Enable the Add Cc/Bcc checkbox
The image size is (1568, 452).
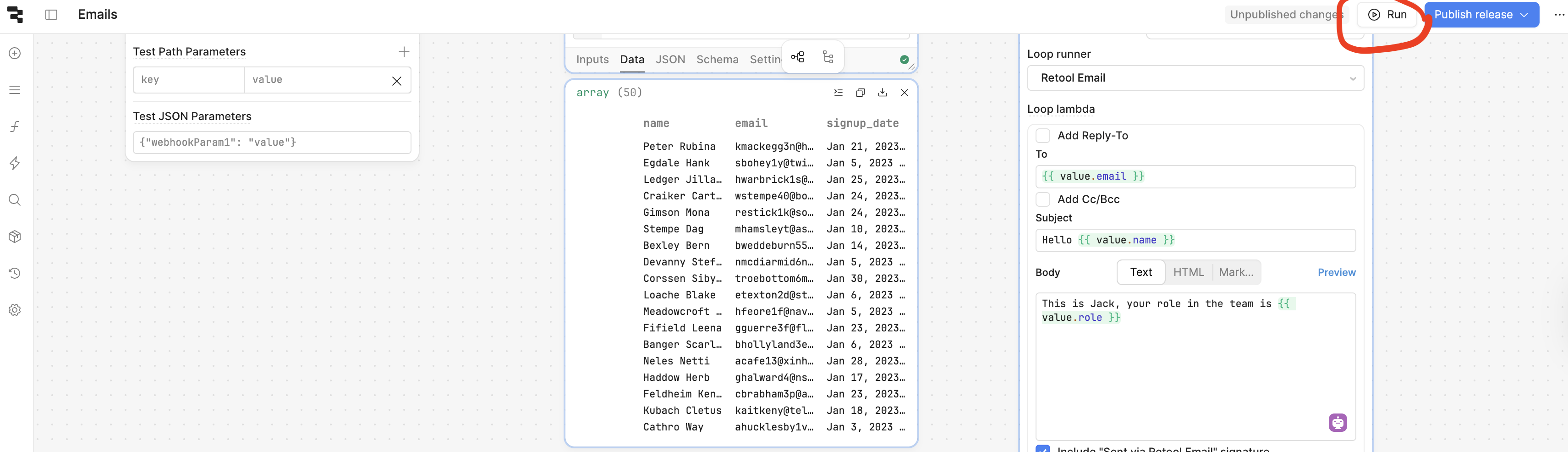coord(1043,199)
